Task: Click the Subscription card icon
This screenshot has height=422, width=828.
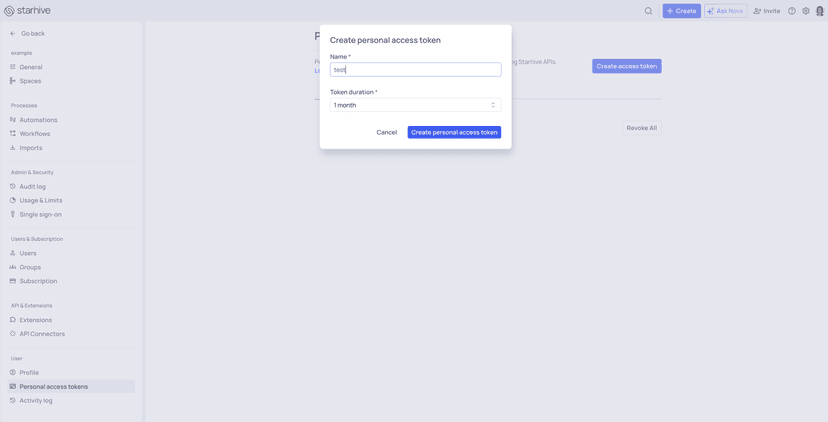Action: 13,281
